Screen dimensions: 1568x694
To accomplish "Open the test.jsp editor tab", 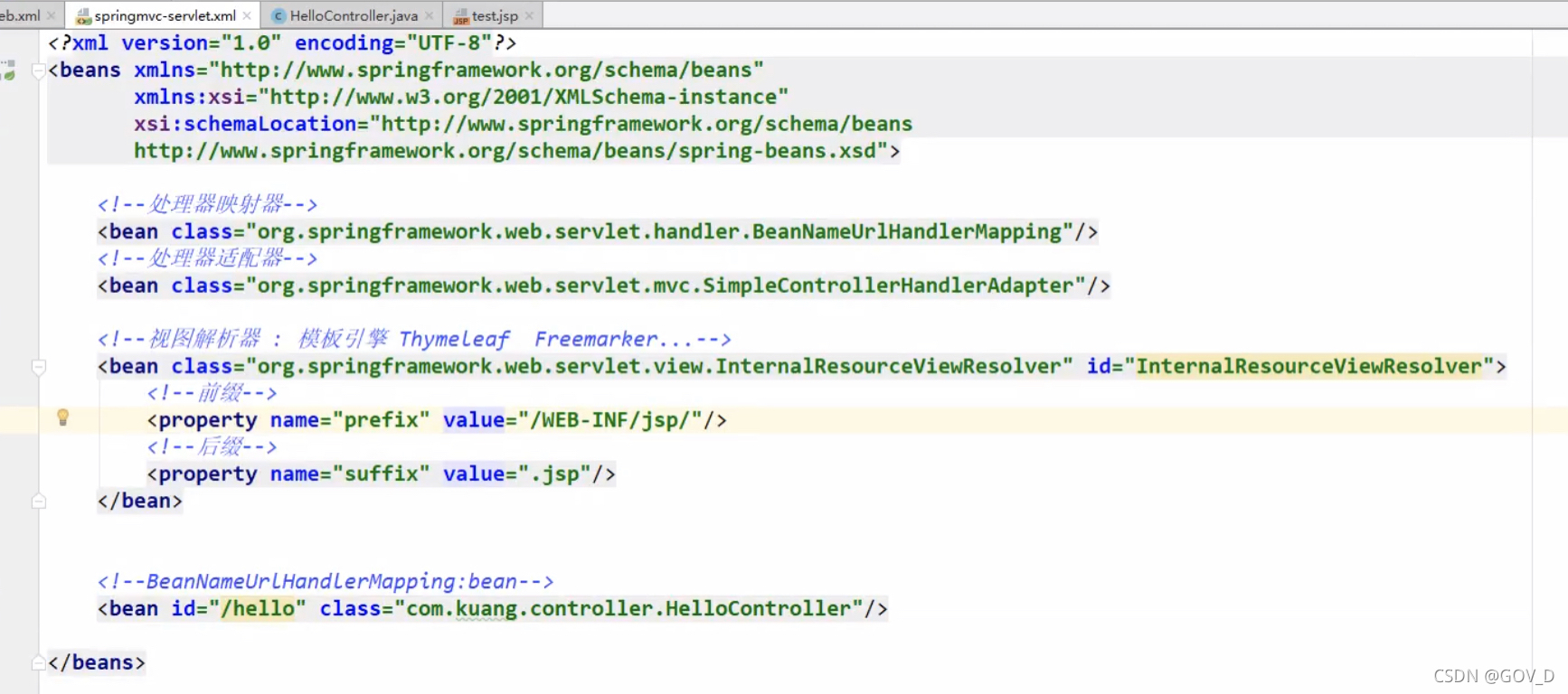I will tap(495, 15).
